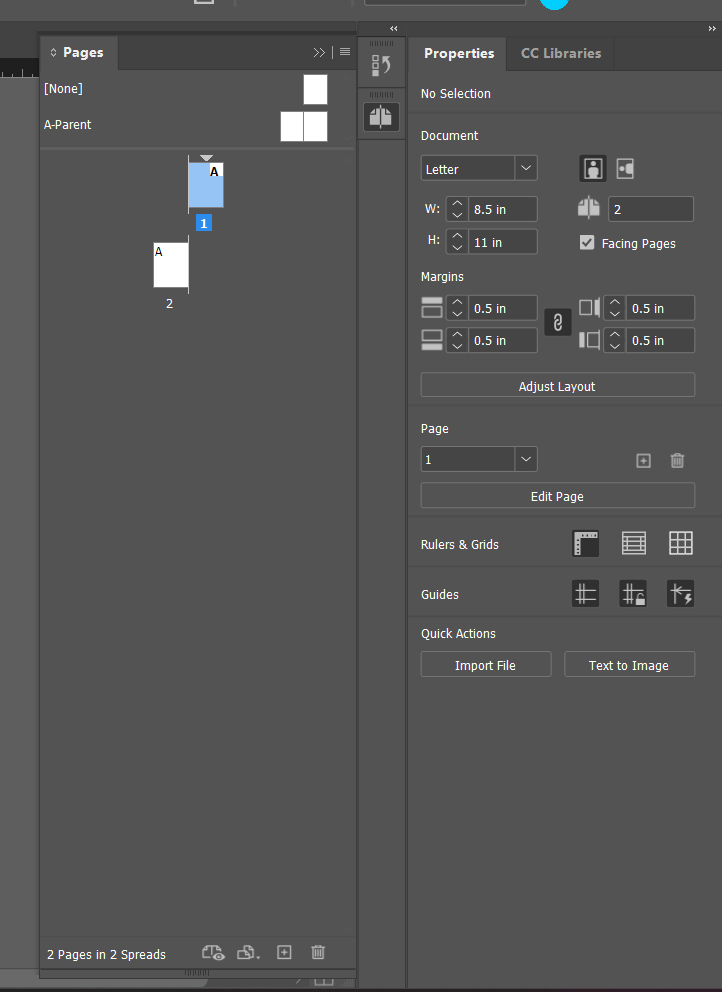Click the bottom margin icon
Image resolution: width=722 pixels, height=992 pixels.
pos(432,340)
